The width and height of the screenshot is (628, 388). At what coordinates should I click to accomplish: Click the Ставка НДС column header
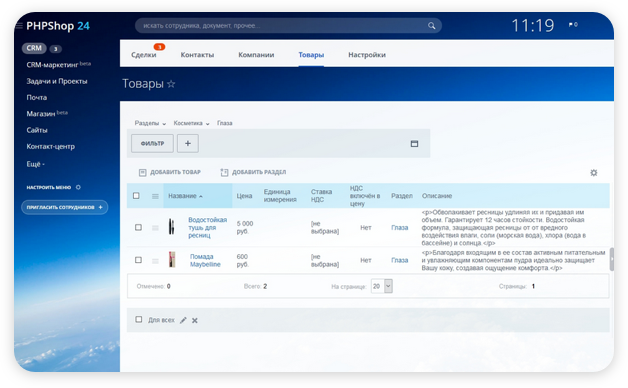[321, 196]
